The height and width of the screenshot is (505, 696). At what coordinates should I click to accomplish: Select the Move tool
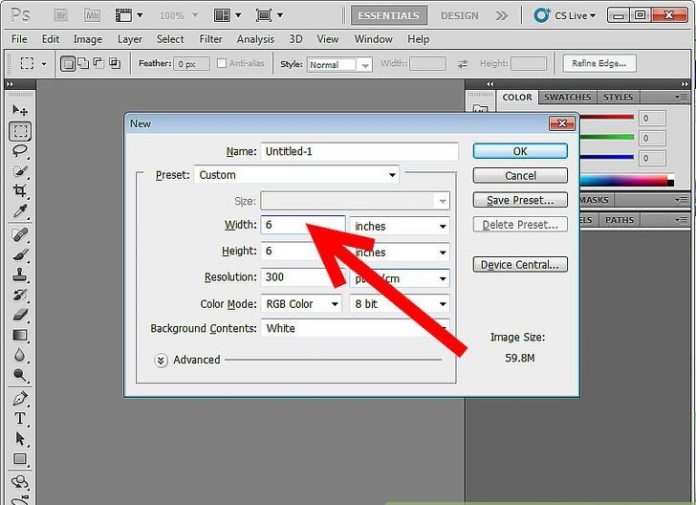(20, 110)
